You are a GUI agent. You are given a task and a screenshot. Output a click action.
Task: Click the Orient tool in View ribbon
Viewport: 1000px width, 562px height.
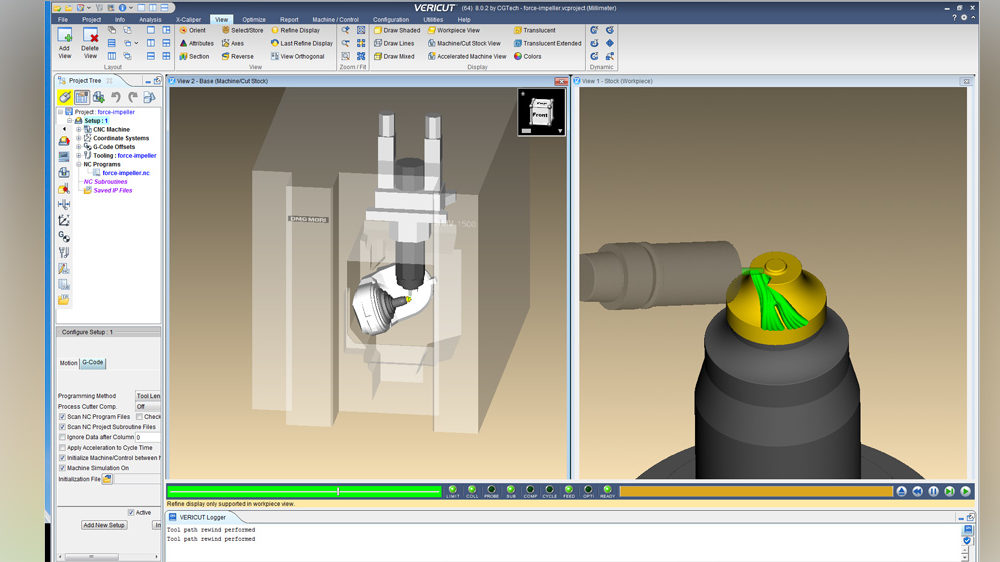[192, 30]
